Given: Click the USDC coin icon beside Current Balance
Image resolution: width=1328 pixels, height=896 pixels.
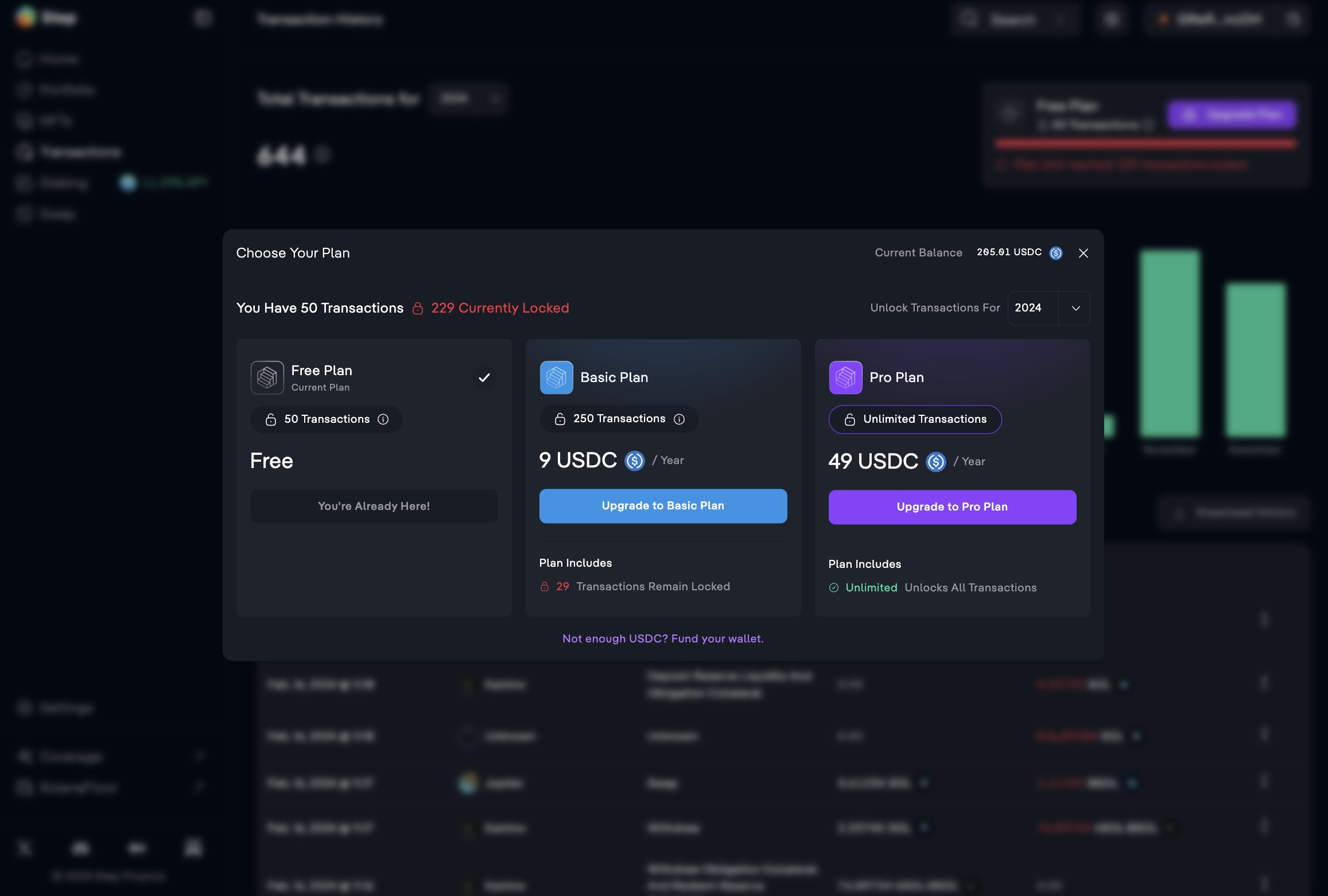Looking at the screenshot, I should point(1056,253).
